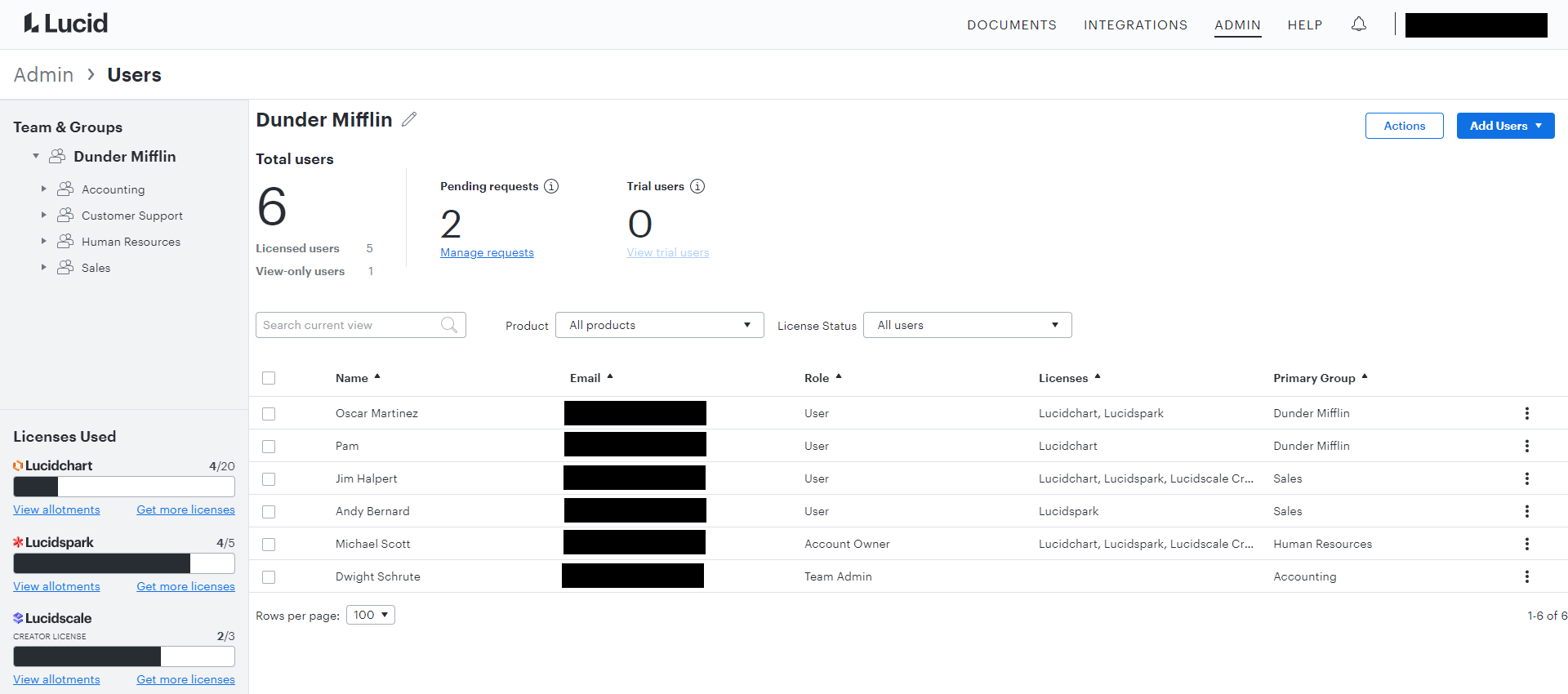
Task: Expand the Accounting group
Action: point(44,189)
